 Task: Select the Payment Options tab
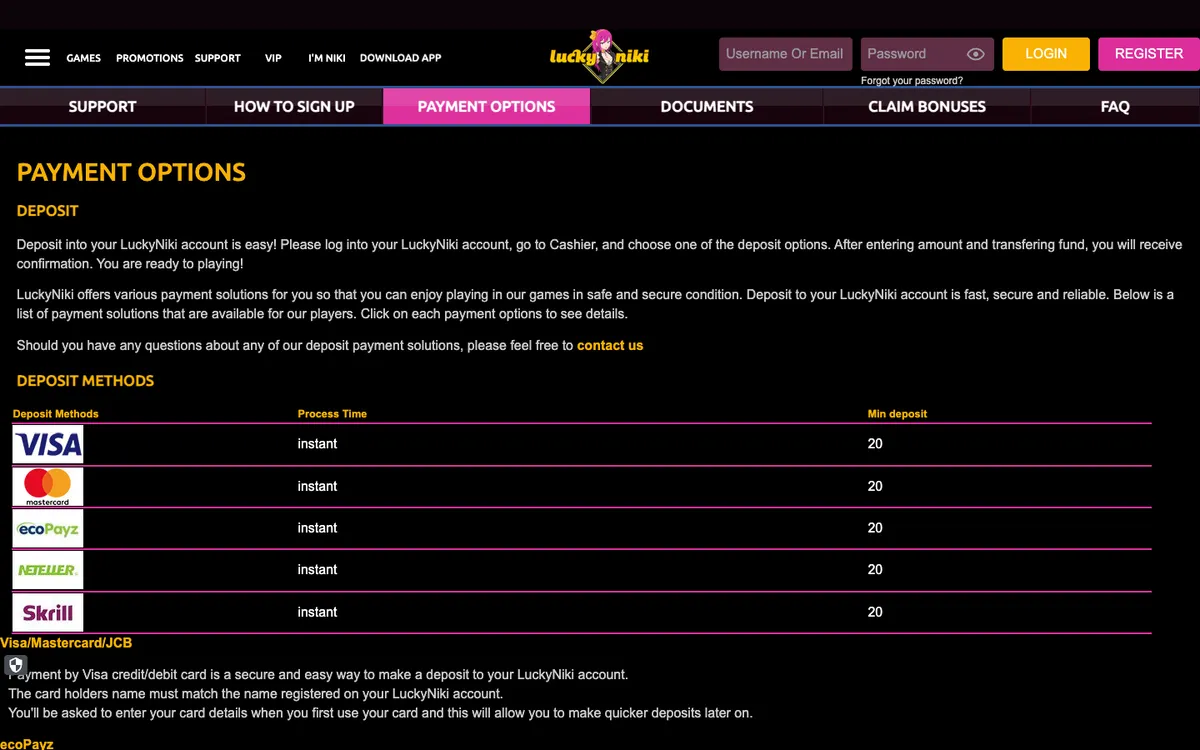point(486,106)
